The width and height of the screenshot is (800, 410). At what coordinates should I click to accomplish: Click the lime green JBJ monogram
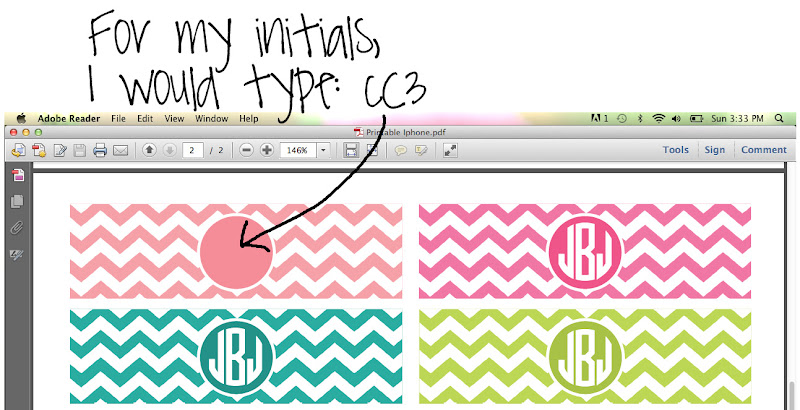(x=586, y=356)
